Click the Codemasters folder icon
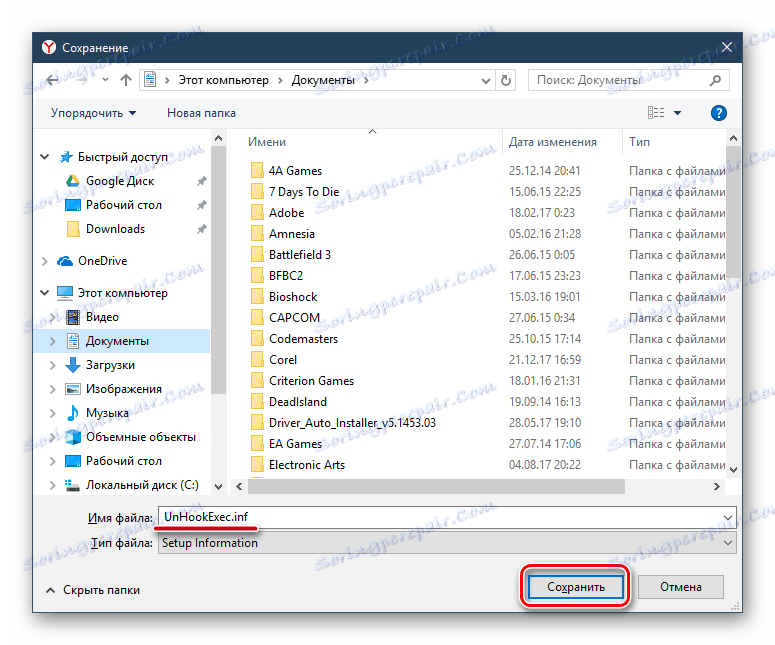775x645 pixels. tap(257, 339)
